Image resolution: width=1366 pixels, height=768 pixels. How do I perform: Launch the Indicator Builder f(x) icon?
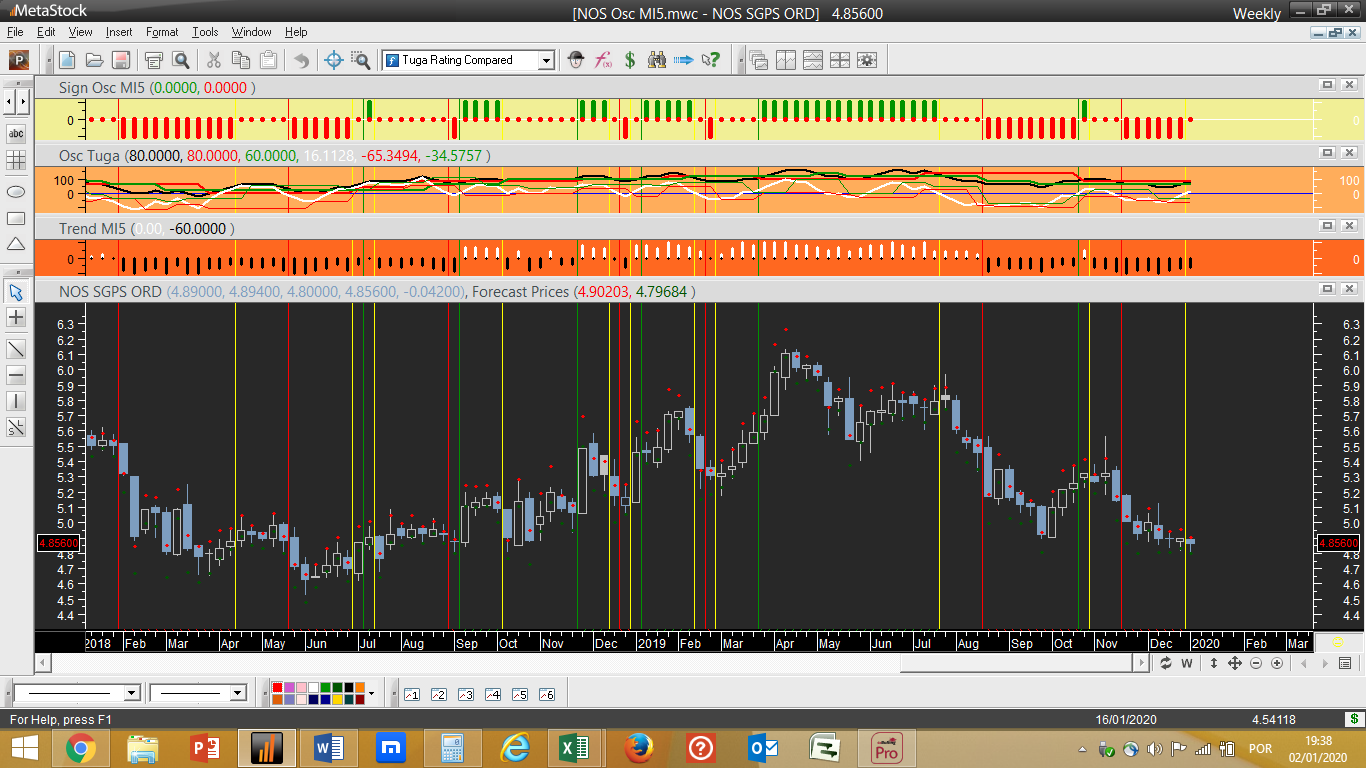point(603,60)
